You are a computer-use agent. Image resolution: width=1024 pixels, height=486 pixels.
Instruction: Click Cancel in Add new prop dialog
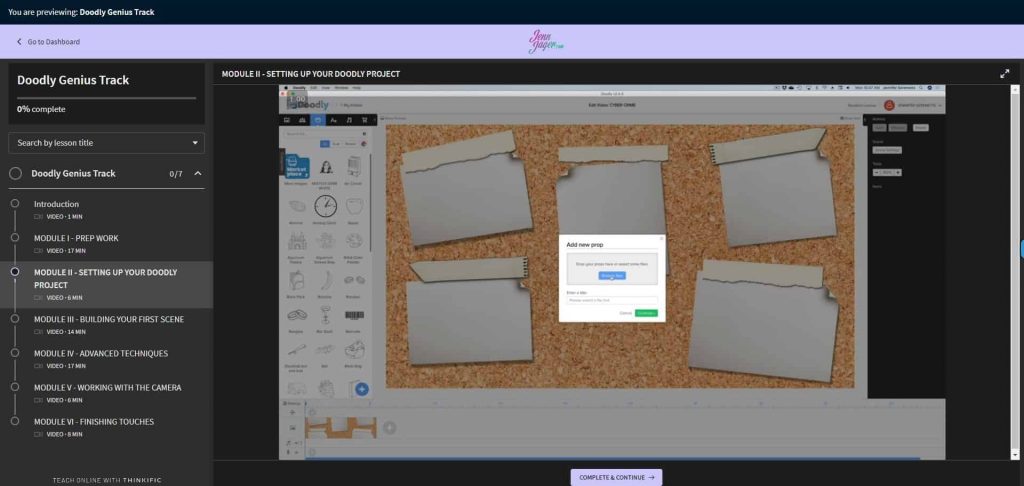[x=625, y=313]
